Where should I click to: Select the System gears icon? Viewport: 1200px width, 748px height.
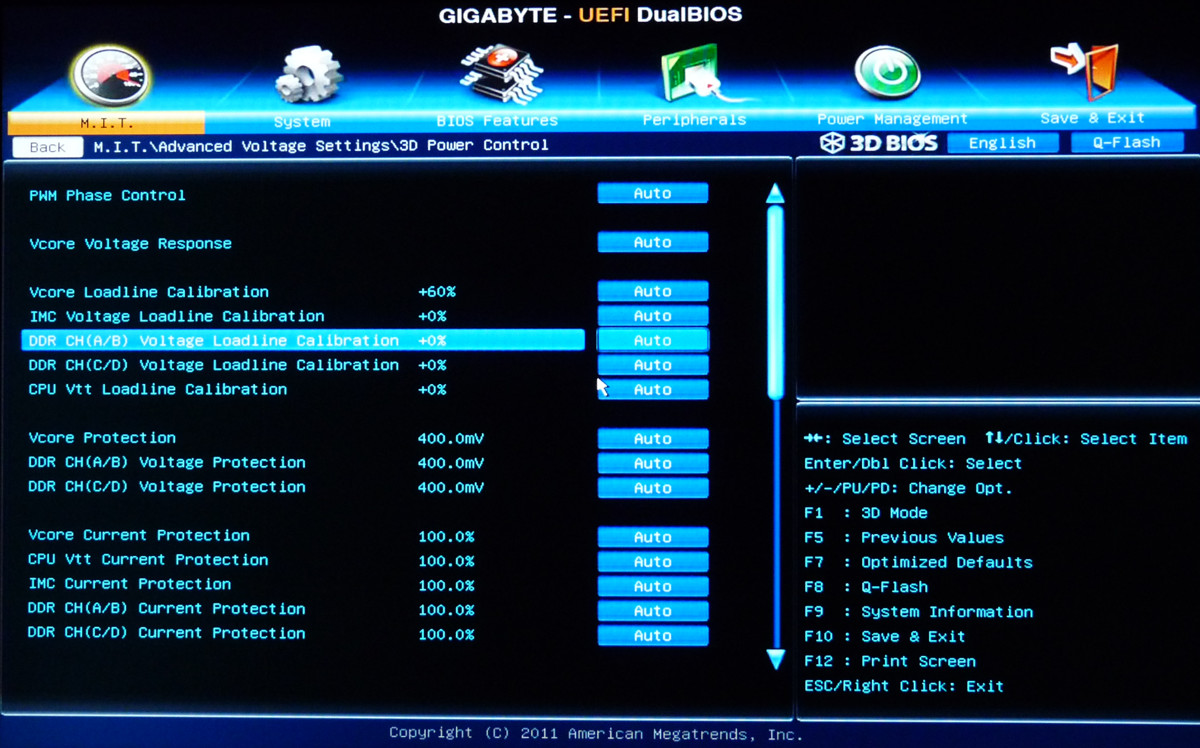[308, 73]
